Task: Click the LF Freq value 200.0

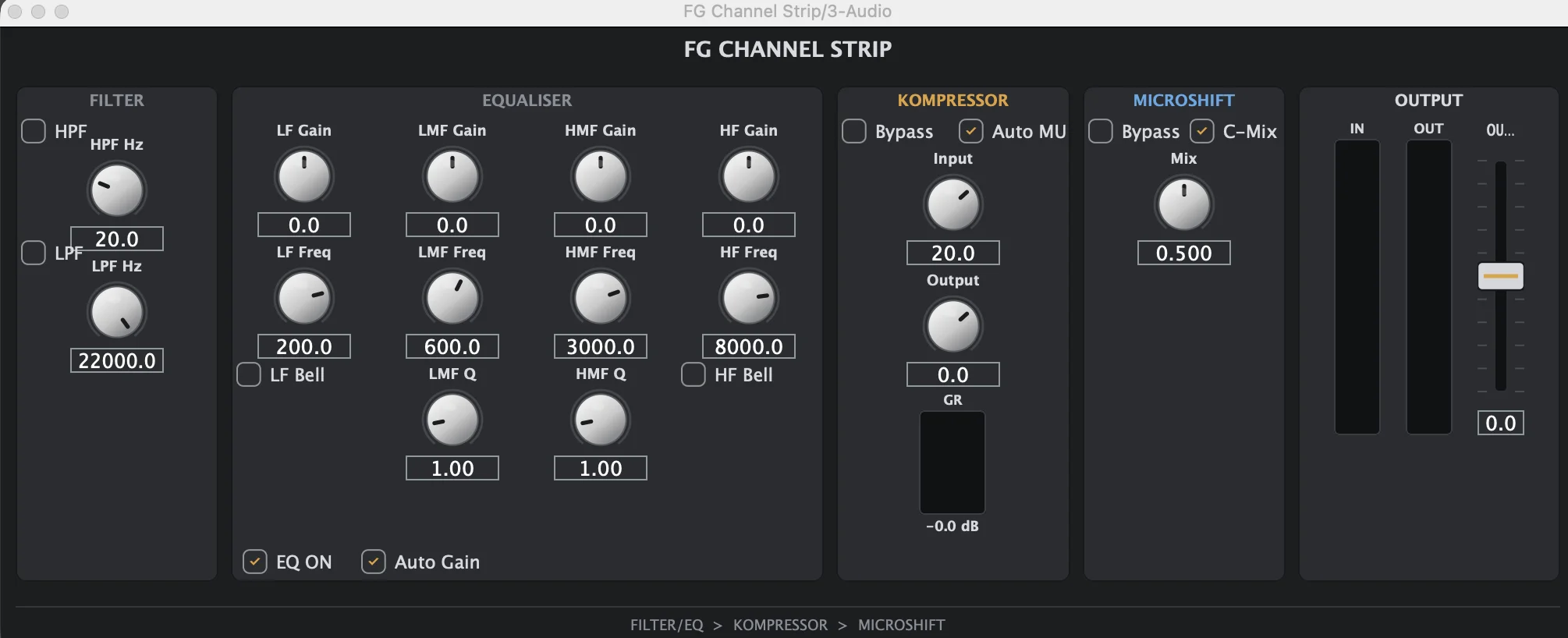Action: (304, 346)
